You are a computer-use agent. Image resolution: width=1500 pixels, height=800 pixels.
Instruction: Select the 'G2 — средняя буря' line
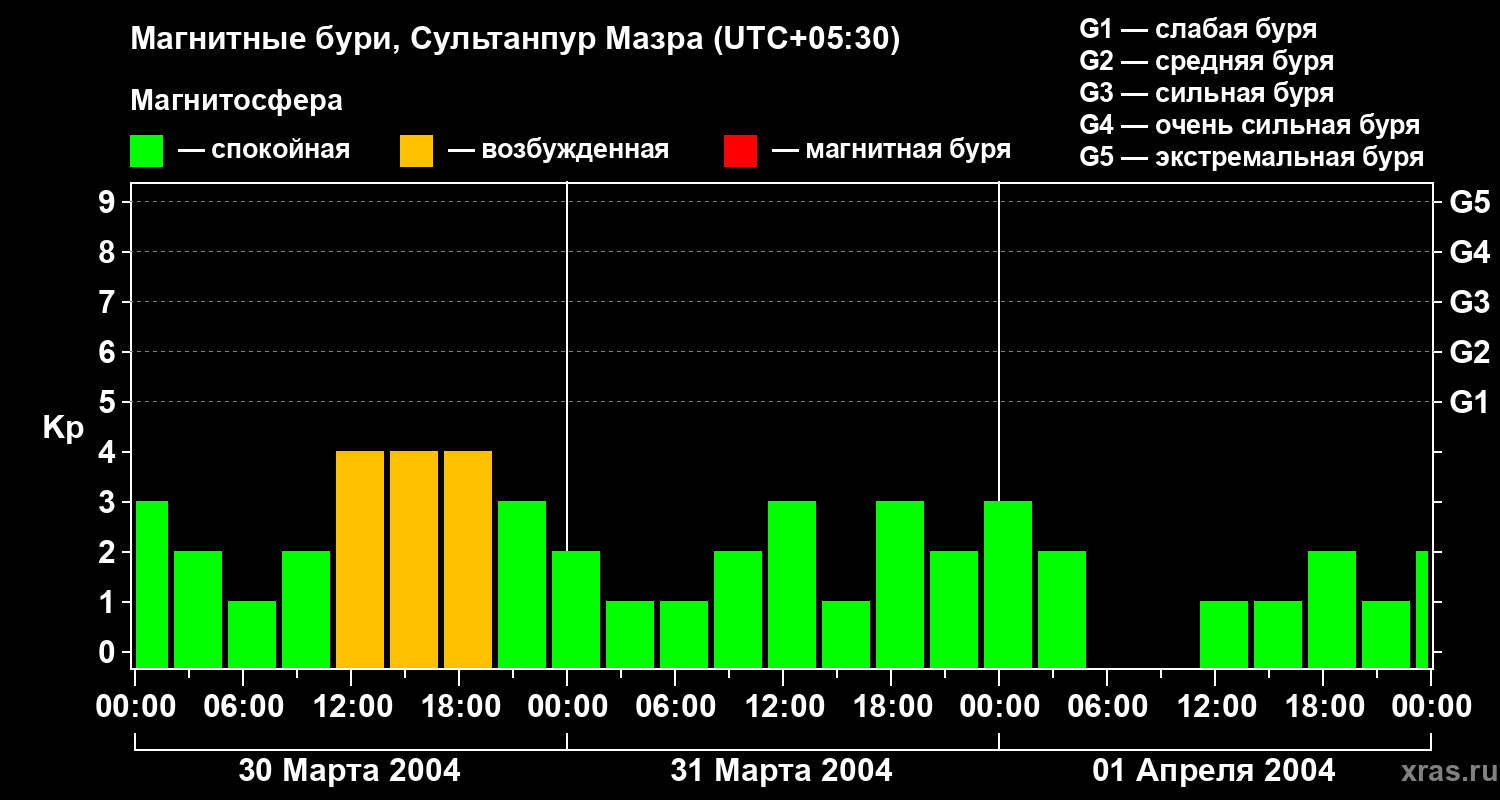click(x=1207, y=61)
